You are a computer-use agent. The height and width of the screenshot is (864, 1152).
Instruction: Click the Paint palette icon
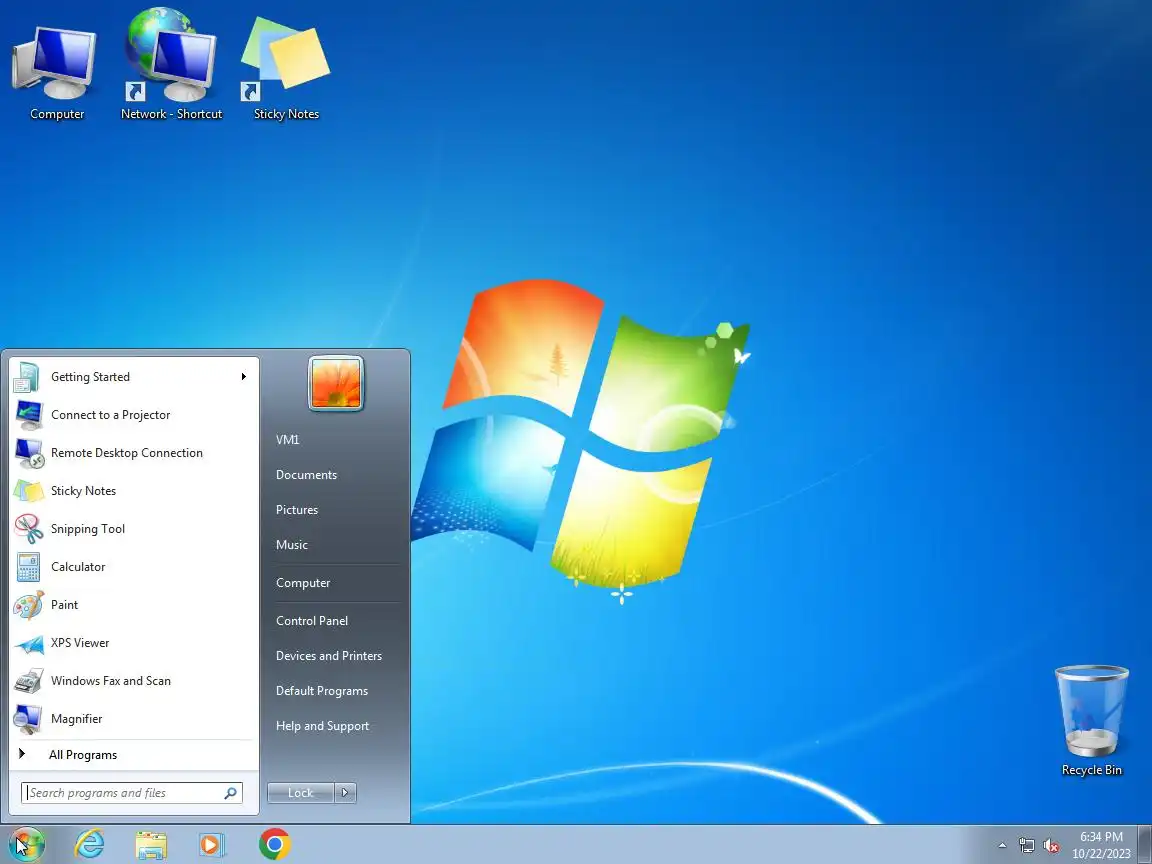pos(29,605)
